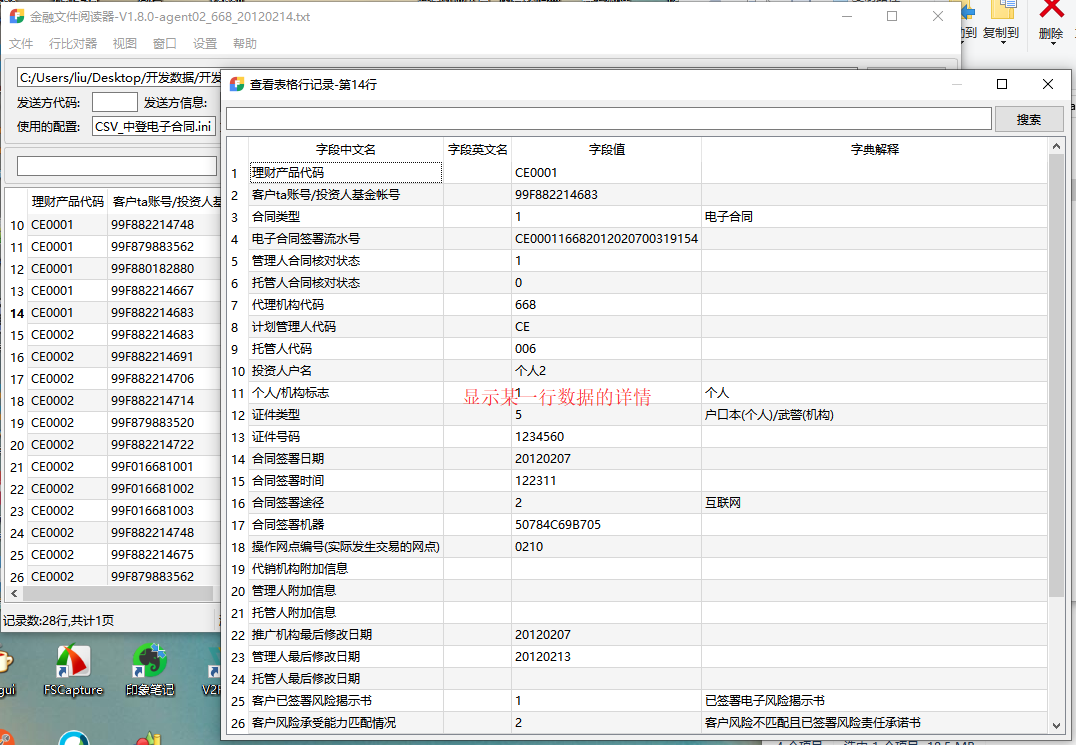Click the 字典解释 column header
This screenshot has height=745, width=1076.
874,150
